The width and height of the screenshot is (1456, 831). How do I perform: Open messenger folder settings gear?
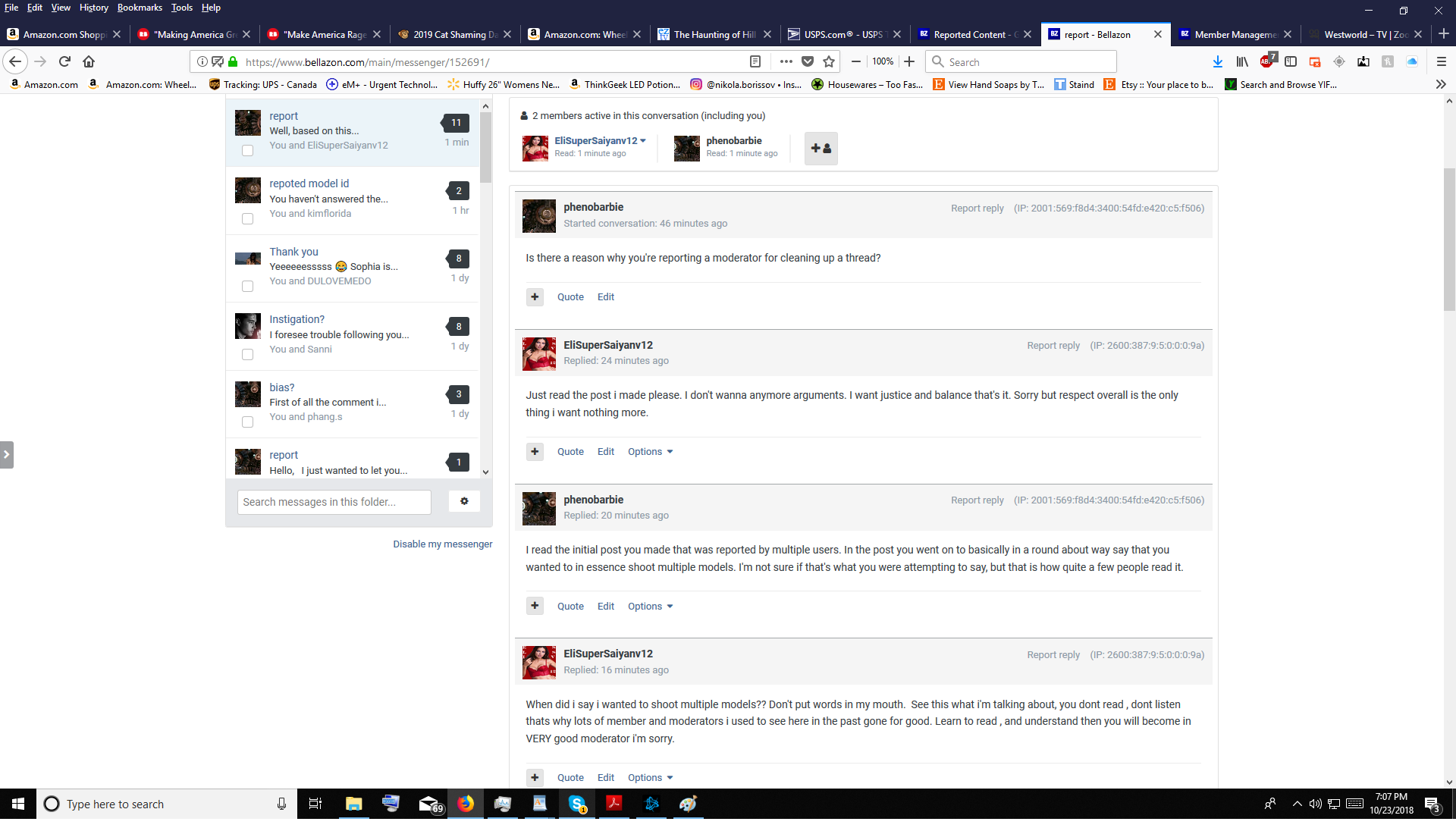click(x=464, y=501)
